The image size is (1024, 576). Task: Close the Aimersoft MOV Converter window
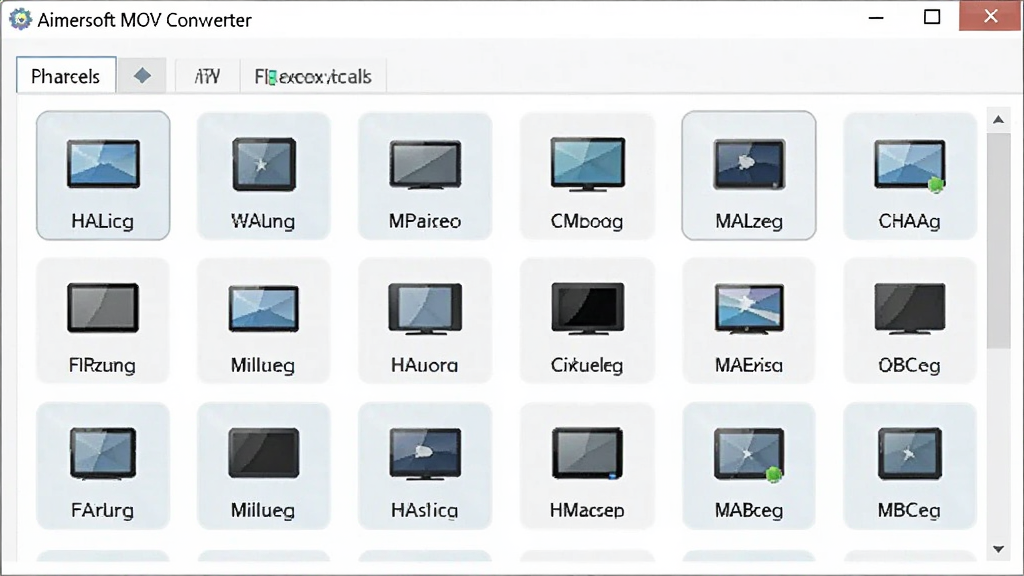991,16
